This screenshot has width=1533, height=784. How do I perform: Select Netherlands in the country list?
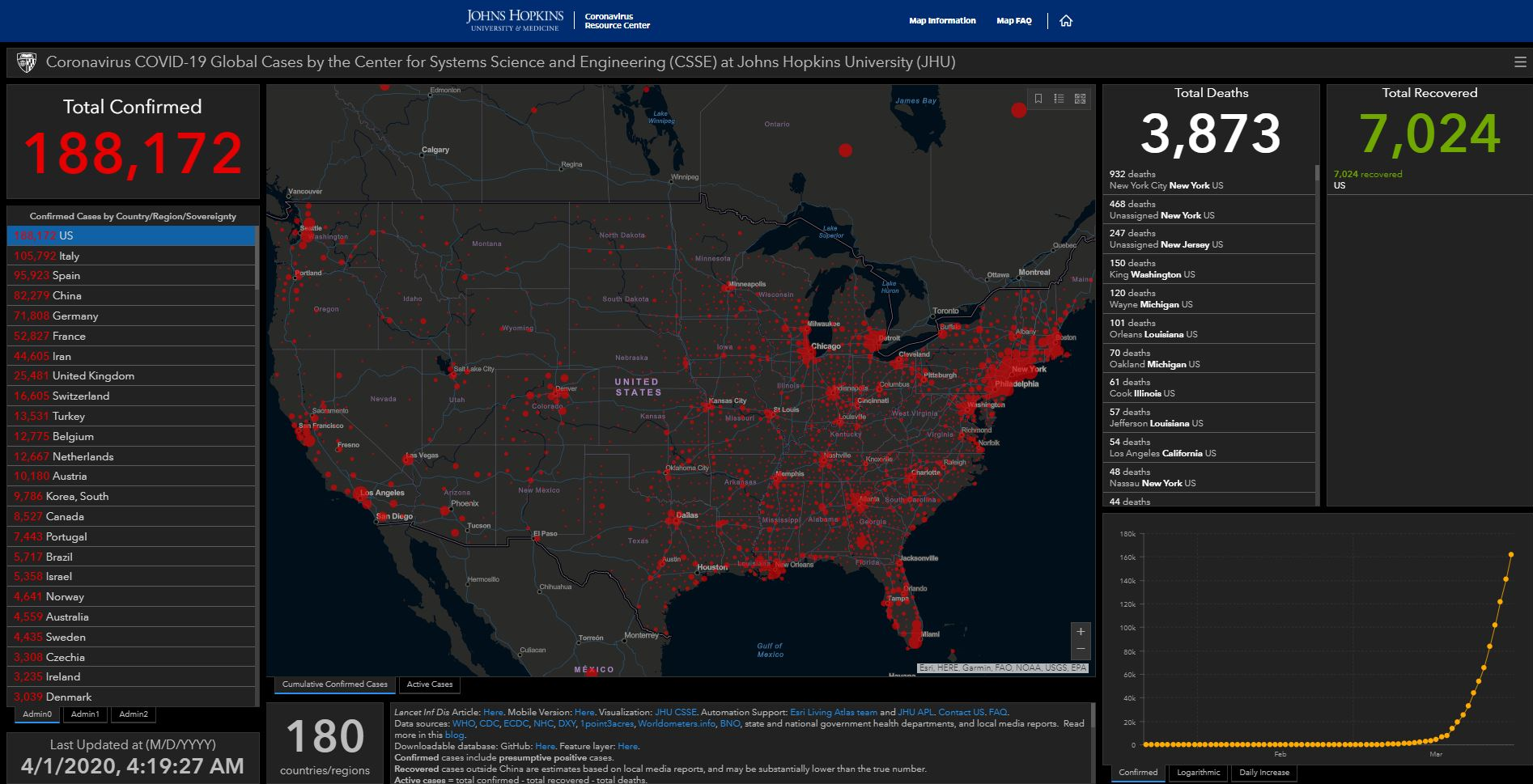click(x=131, y=456)
